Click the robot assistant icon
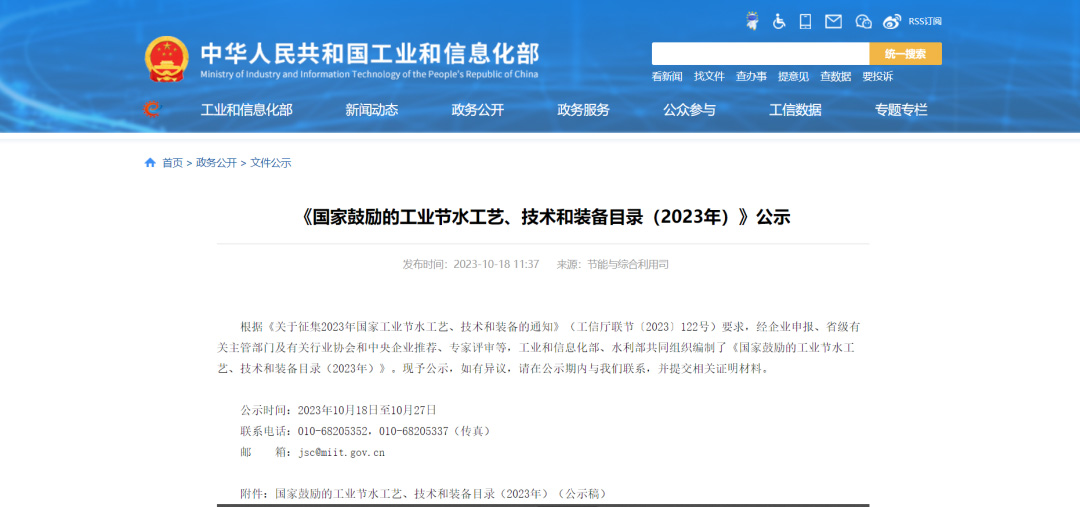The width and height of the screenshot is (1080, 507). (752, 21)
